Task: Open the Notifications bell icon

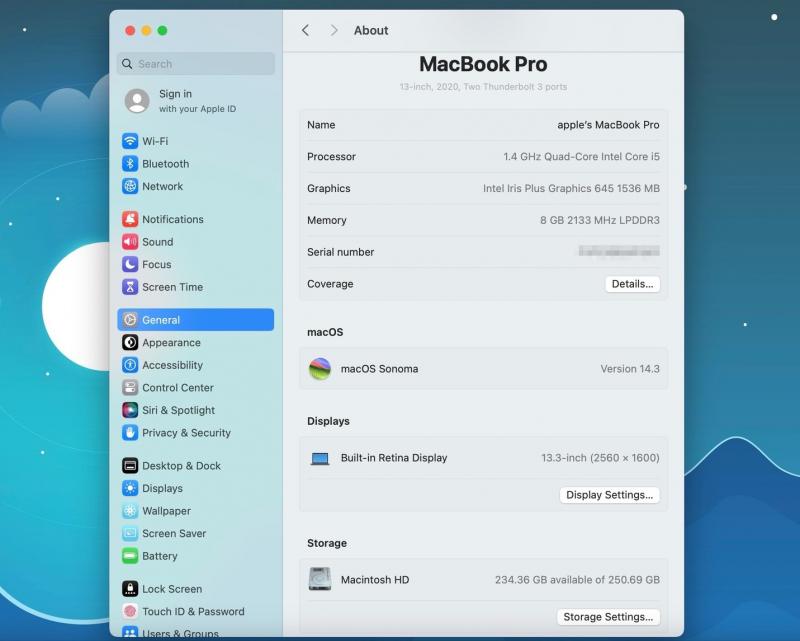Action: click(130, 219)
